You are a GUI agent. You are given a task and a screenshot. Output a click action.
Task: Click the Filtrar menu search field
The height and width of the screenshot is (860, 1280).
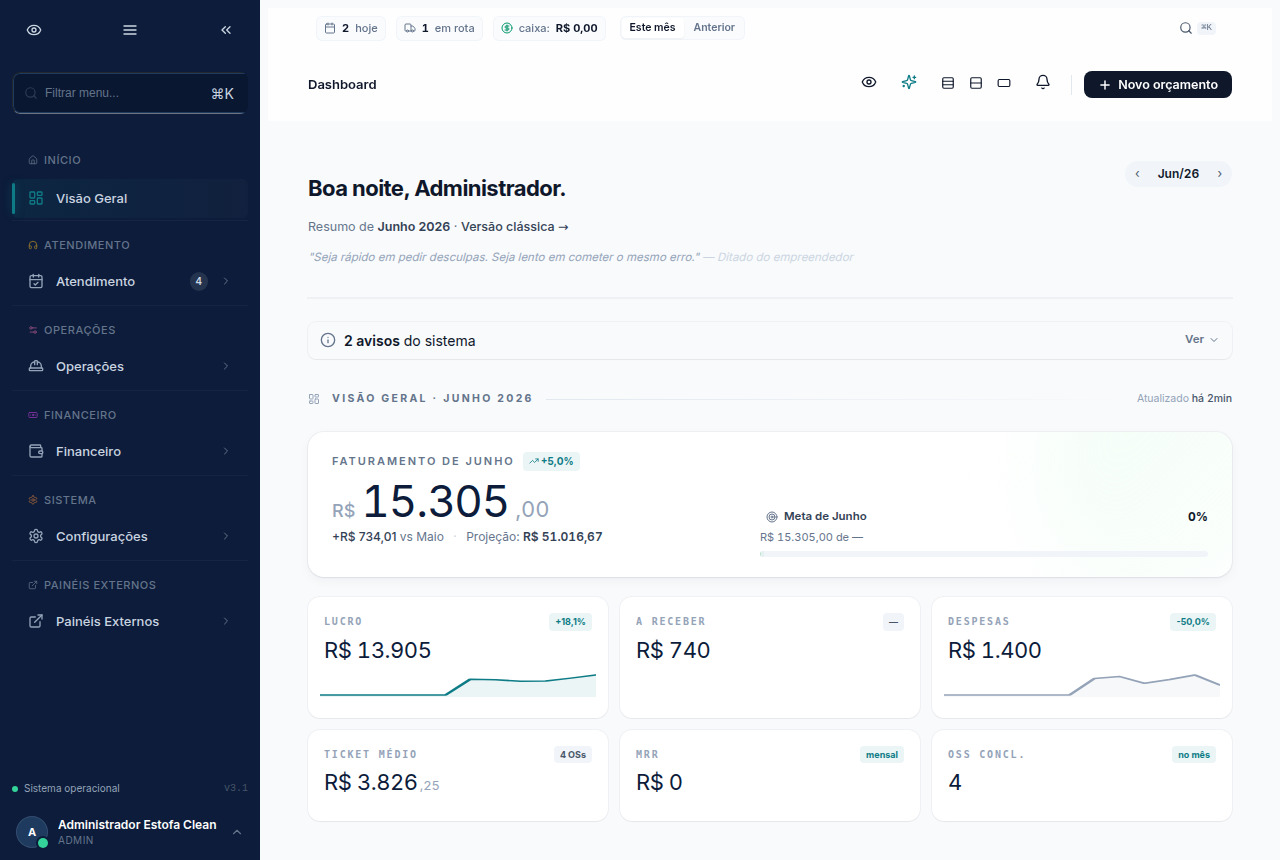coord(129,93)
